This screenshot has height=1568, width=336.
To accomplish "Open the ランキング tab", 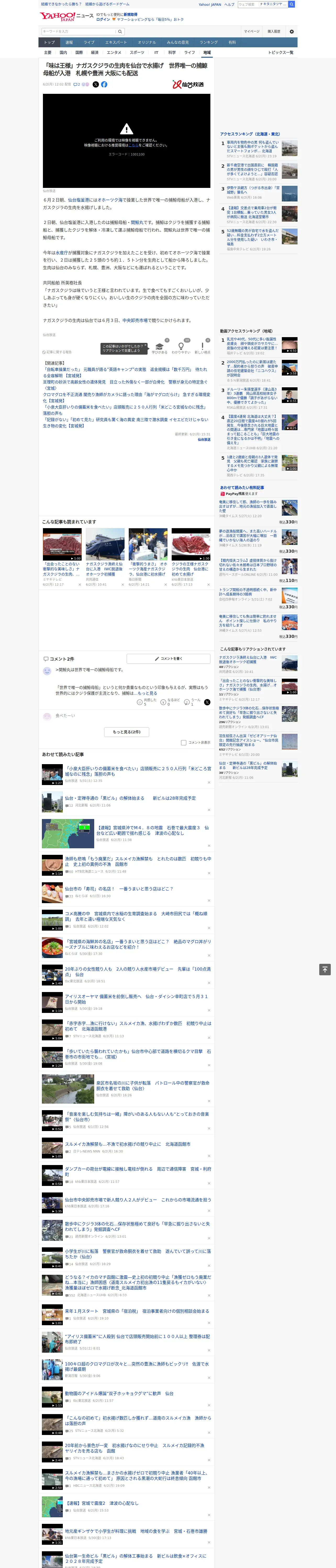I will point(209,43).
